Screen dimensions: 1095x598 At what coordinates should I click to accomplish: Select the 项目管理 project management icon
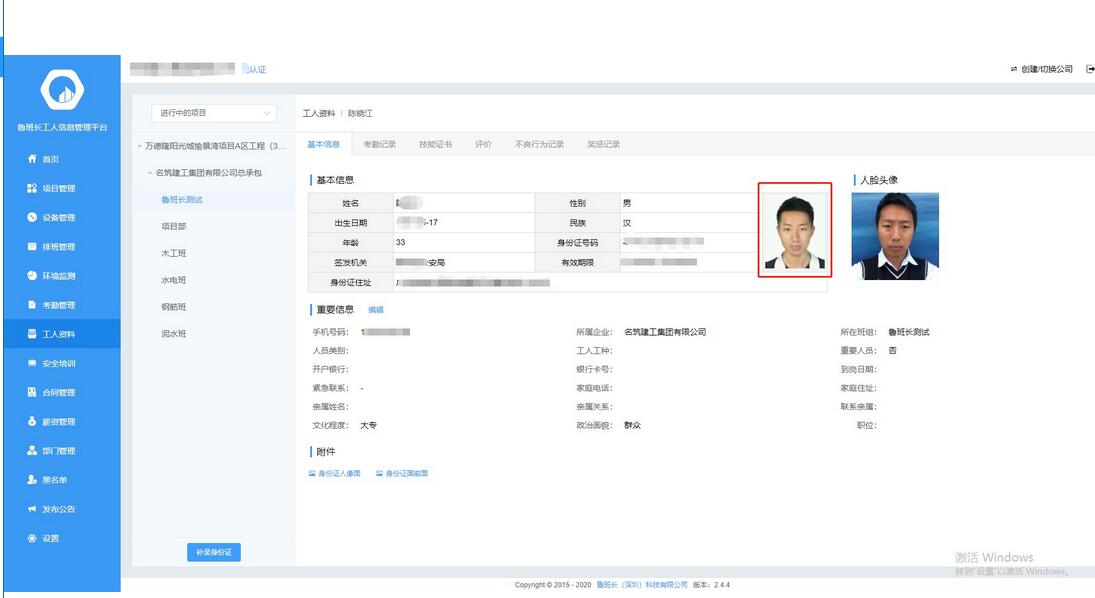click(x=33, y=188)
